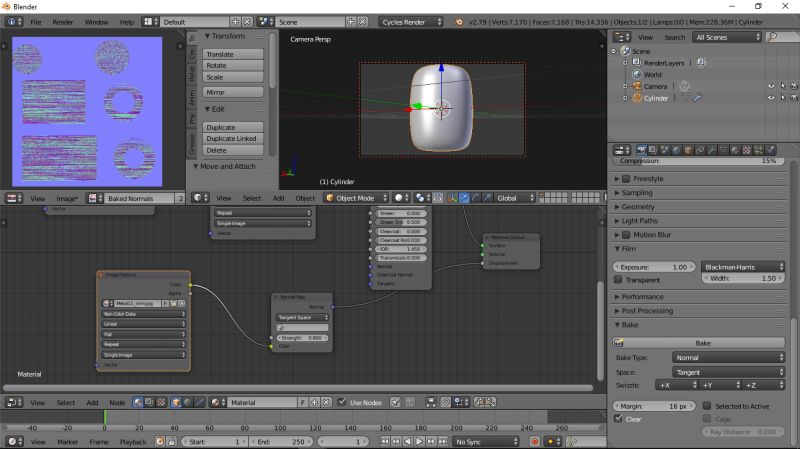The image size is (800, 449).
Task: Click play reverse animation button
Action: (x=407, y=441)
